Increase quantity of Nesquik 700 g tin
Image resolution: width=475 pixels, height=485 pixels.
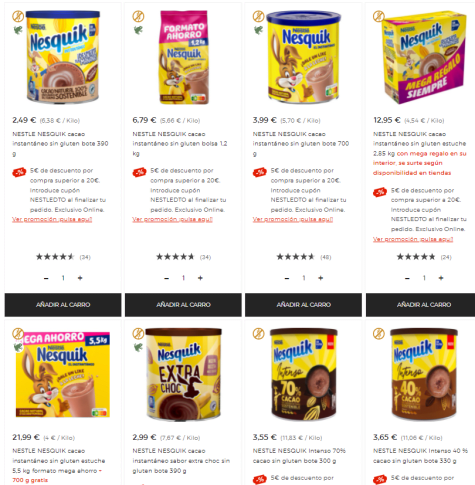point(321,278)
